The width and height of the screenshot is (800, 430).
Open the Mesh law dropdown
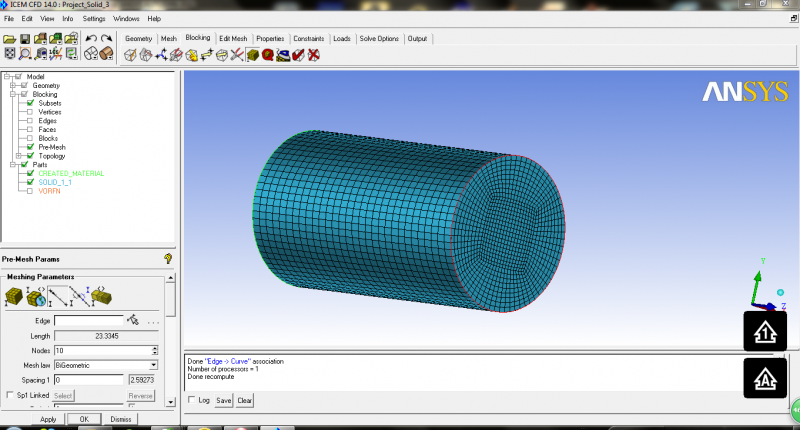pos(154,365)
